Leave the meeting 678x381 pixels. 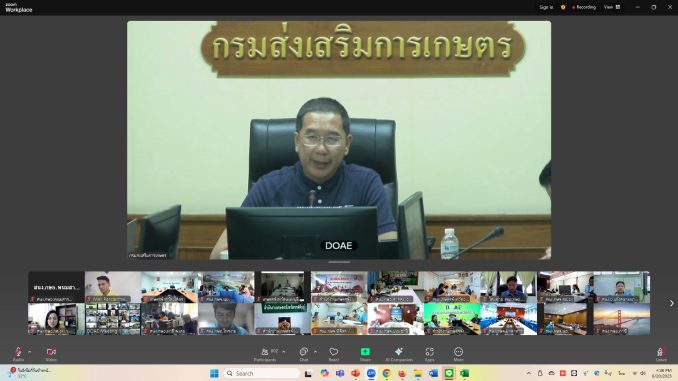[x=661, y=354]
